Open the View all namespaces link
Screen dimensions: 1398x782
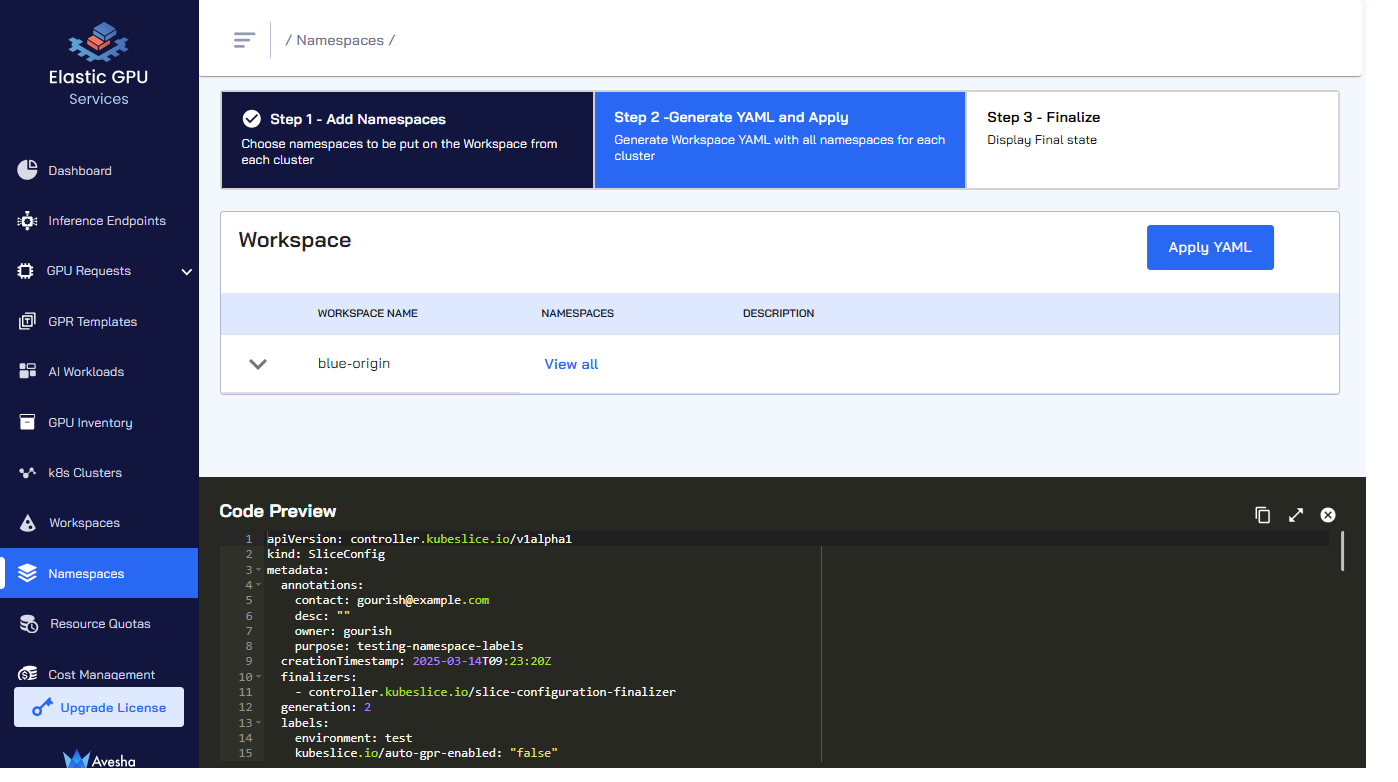(571, 364)
